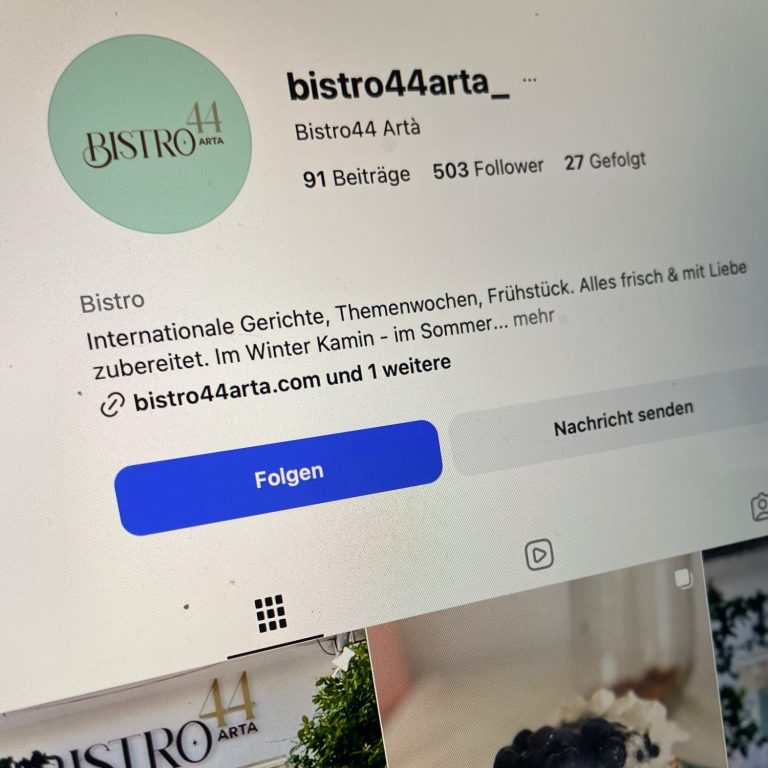Open the blueberry dessert post thumbnail
Image resolution: width=768 pixels, height=768 pixels.
pyautogui.click(x=546, y=664)
